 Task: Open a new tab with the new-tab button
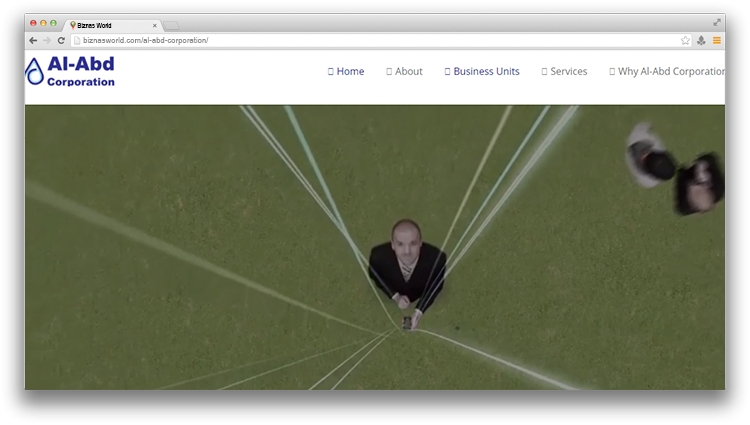point(172,25)
